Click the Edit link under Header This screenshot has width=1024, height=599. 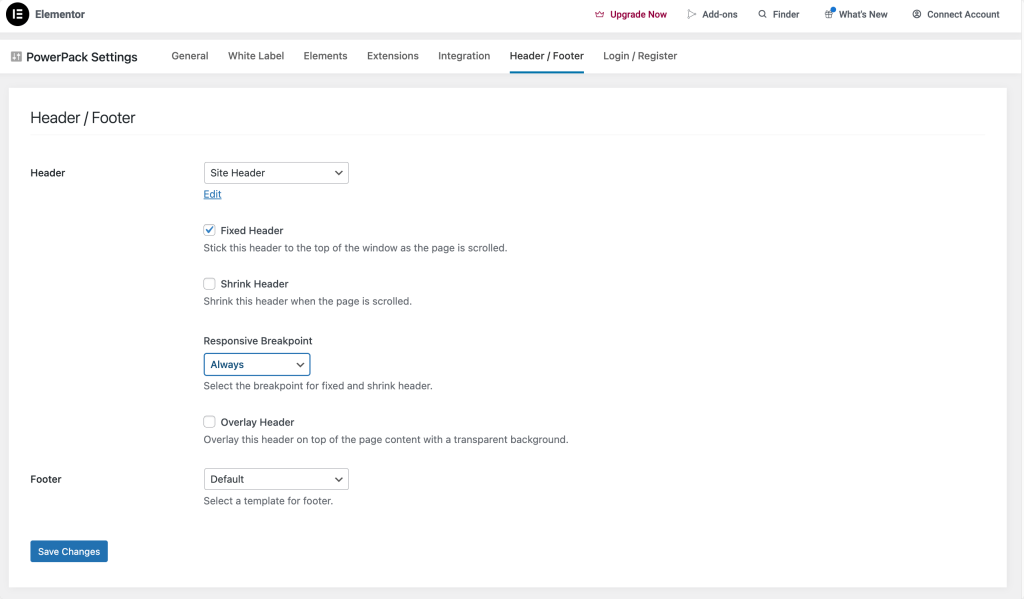[212, 194]
